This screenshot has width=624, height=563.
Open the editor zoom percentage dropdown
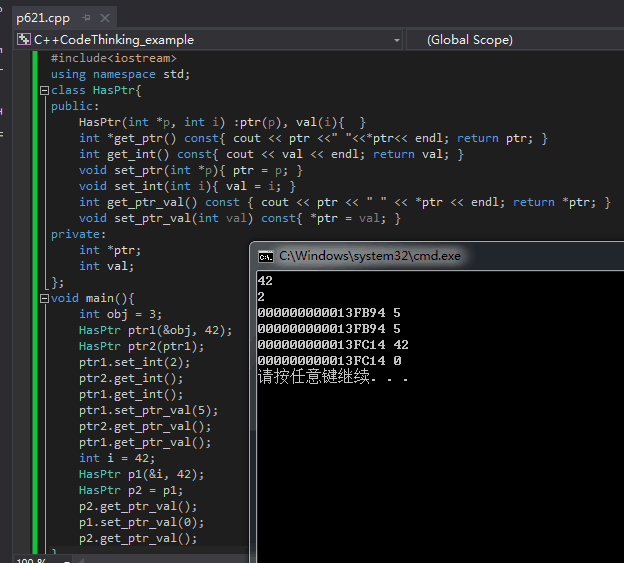tap(29, 559)
